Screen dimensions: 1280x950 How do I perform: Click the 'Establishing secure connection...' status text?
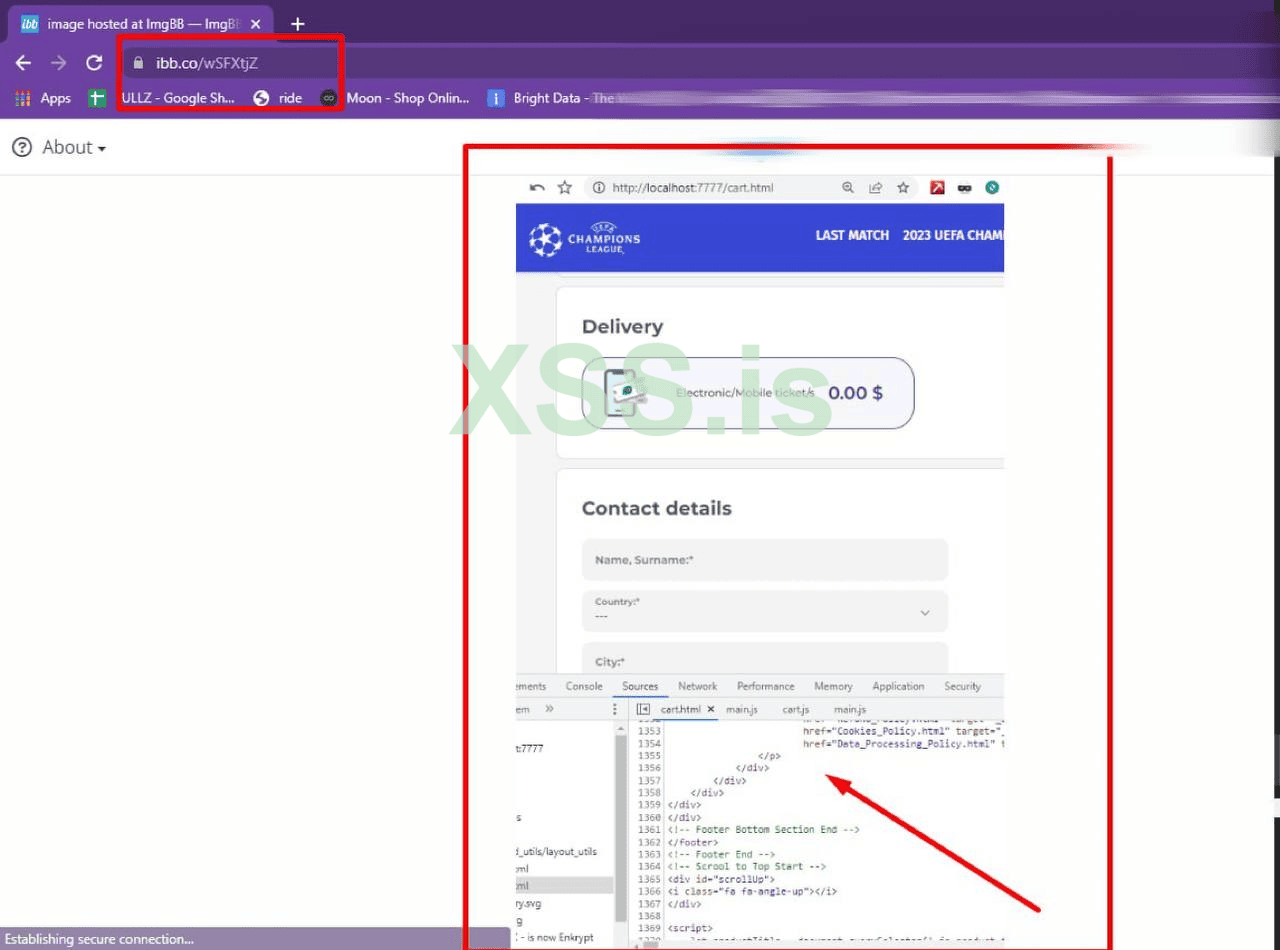click(100, 939)
